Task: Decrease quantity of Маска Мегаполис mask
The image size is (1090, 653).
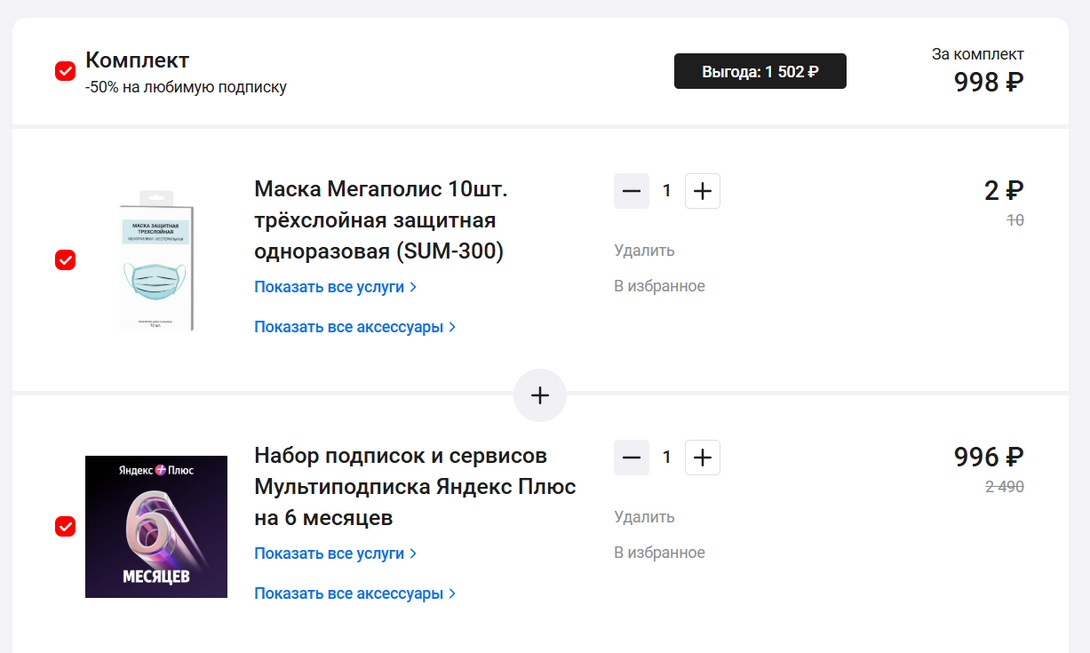Action: click(631, 191)
